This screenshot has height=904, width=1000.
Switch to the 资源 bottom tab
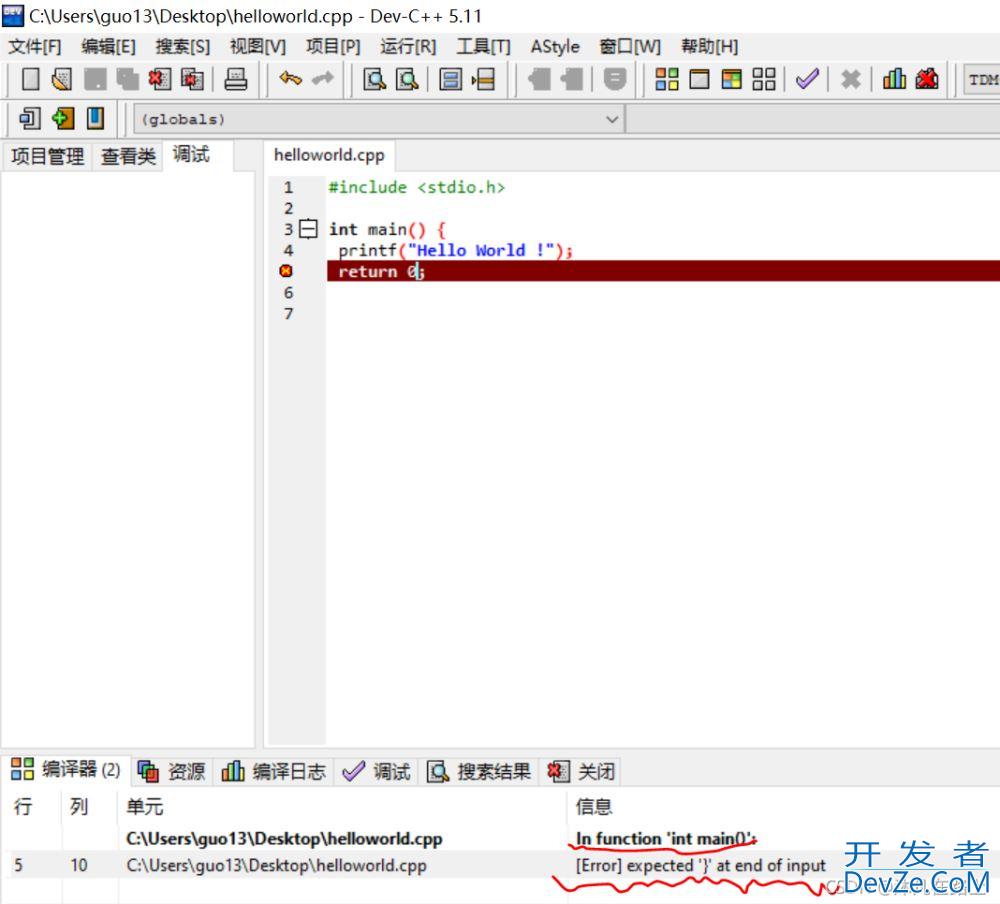tap(172, 771)
